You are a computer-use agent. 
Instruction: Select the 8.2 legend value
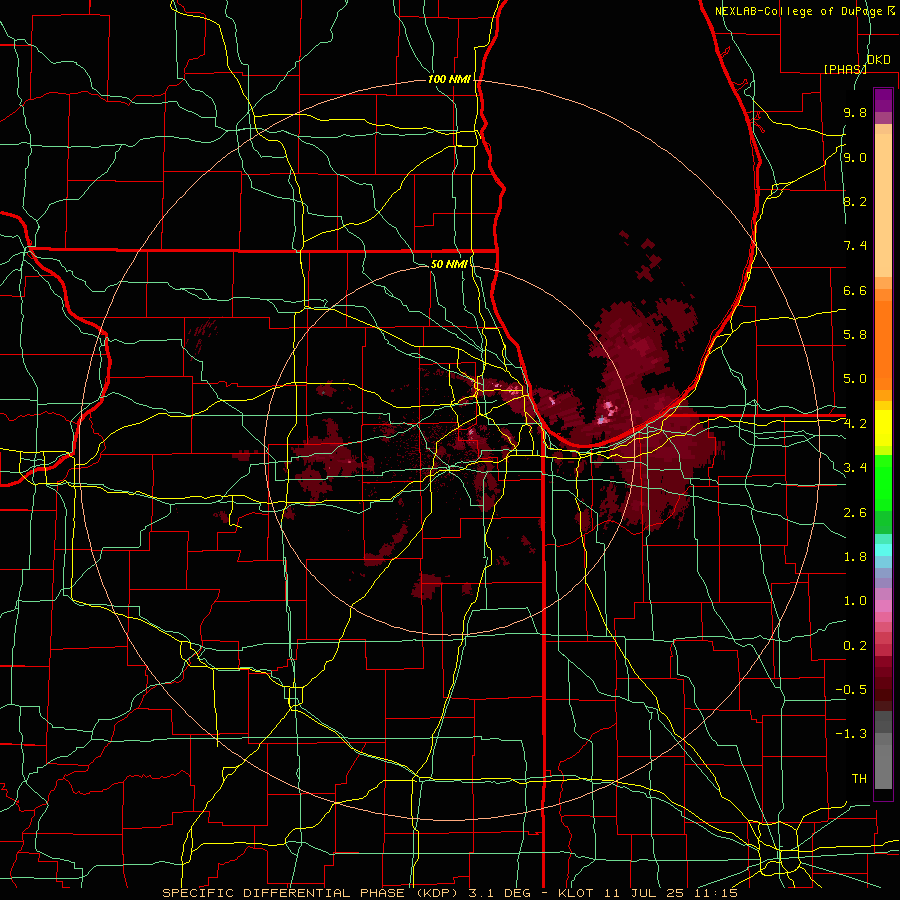[855, 201]
